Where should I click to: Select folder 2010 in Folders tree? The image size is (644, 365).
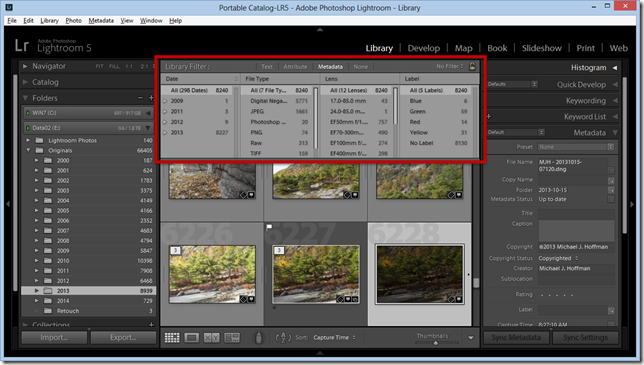[88, 261]
